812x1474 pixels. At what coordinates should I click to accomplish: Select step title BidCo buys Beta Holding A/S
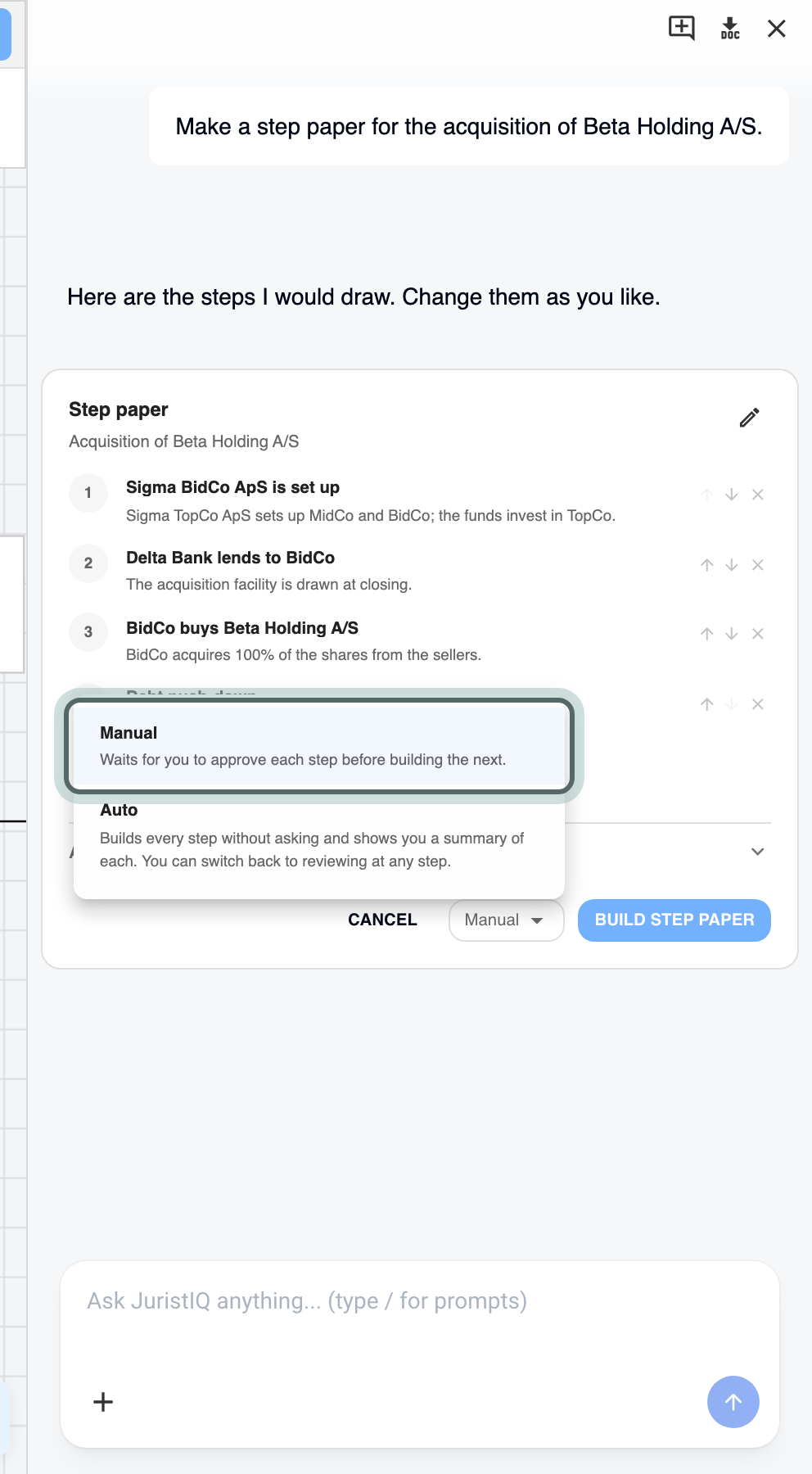point(242,628)
